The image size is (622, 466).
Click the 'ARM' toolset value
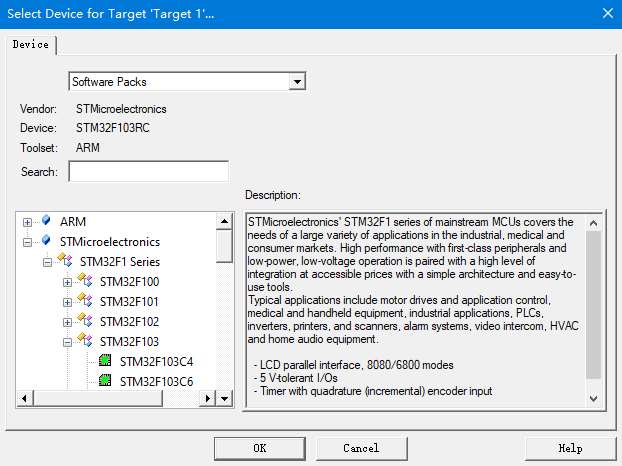[x=88, y=148]
